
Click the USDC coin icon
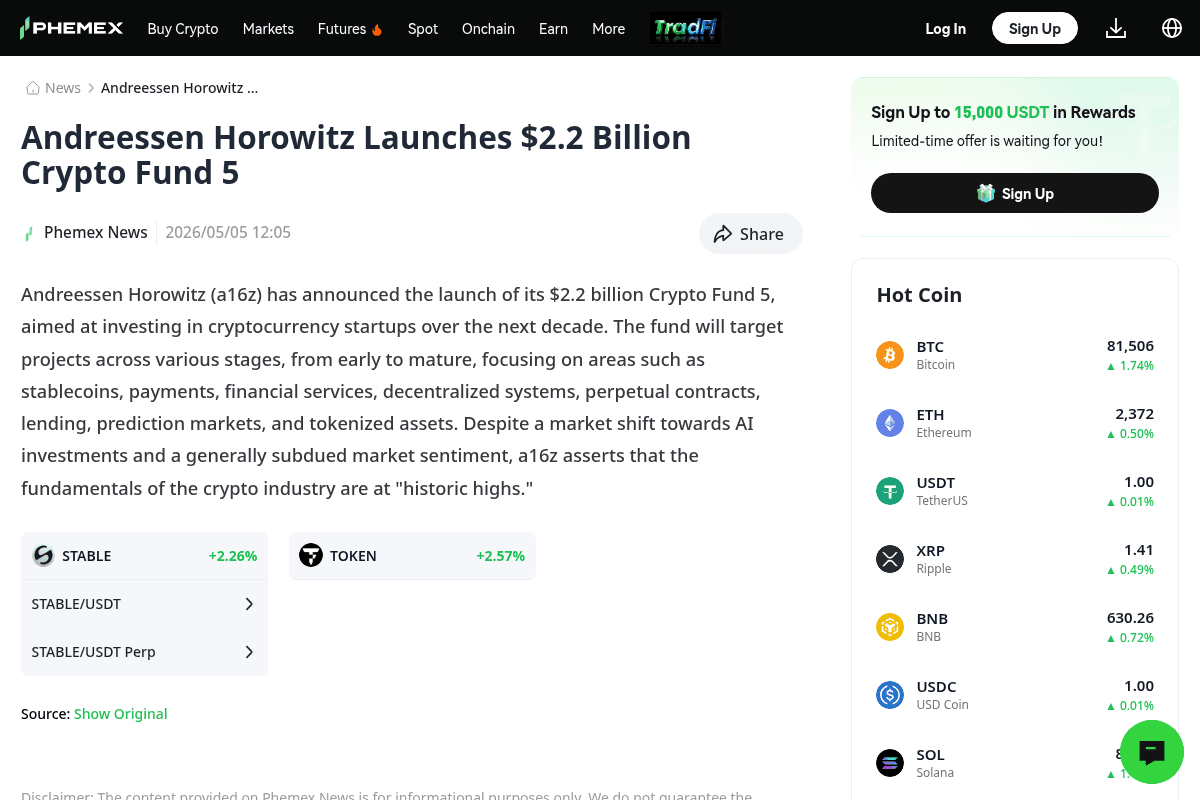click(x=890, y=695)
